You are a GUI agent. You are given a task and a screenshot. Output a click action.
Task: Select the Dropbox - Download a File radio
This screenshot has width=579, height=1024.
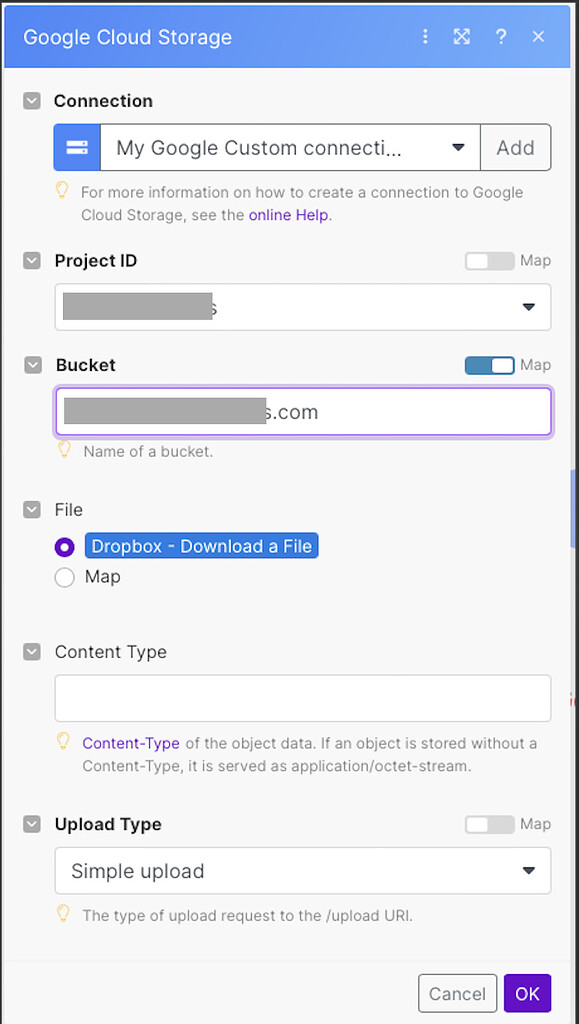tap(65, 547)
